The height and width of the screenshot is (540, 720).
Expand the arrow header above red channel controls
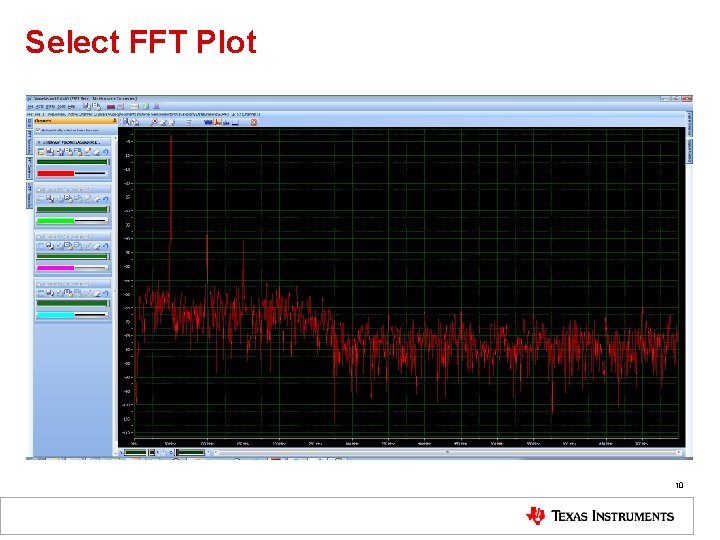point(73,142)
